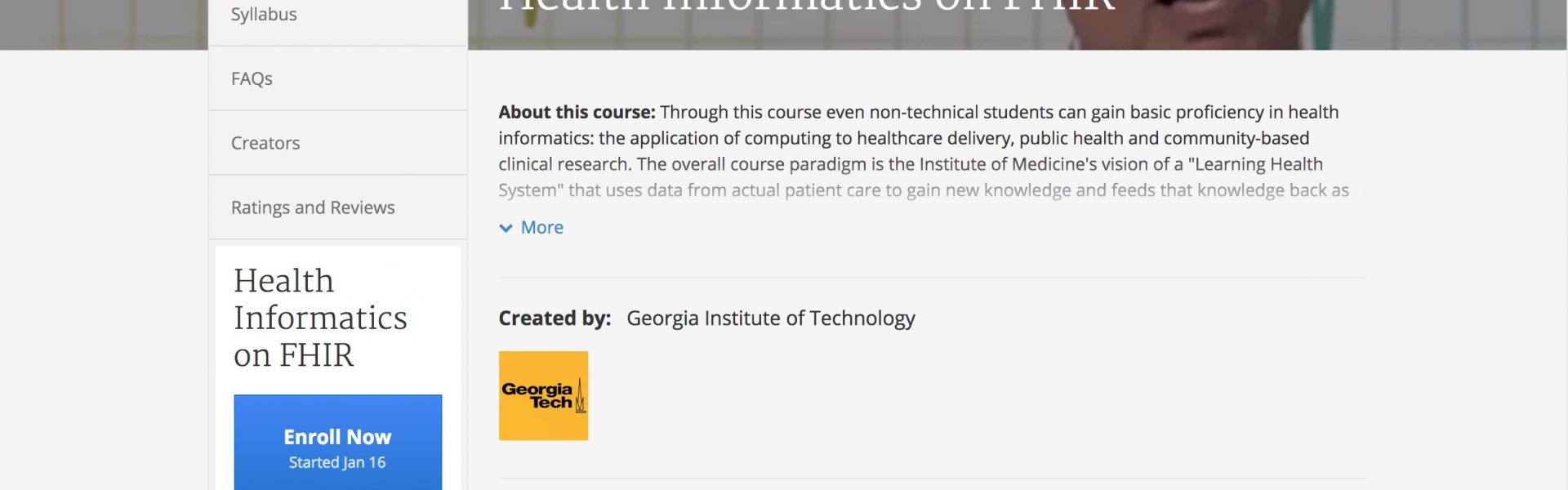Click the tower emblem in the Georgia Tech logo
1568x490 pixels.
coord(580,395)
